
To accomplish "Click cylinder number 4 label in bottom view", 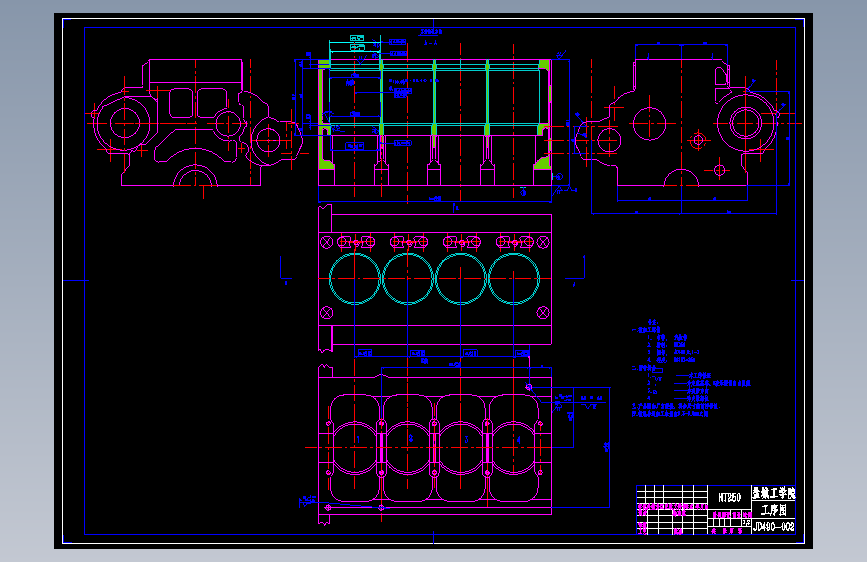I will tap(518, 440).
